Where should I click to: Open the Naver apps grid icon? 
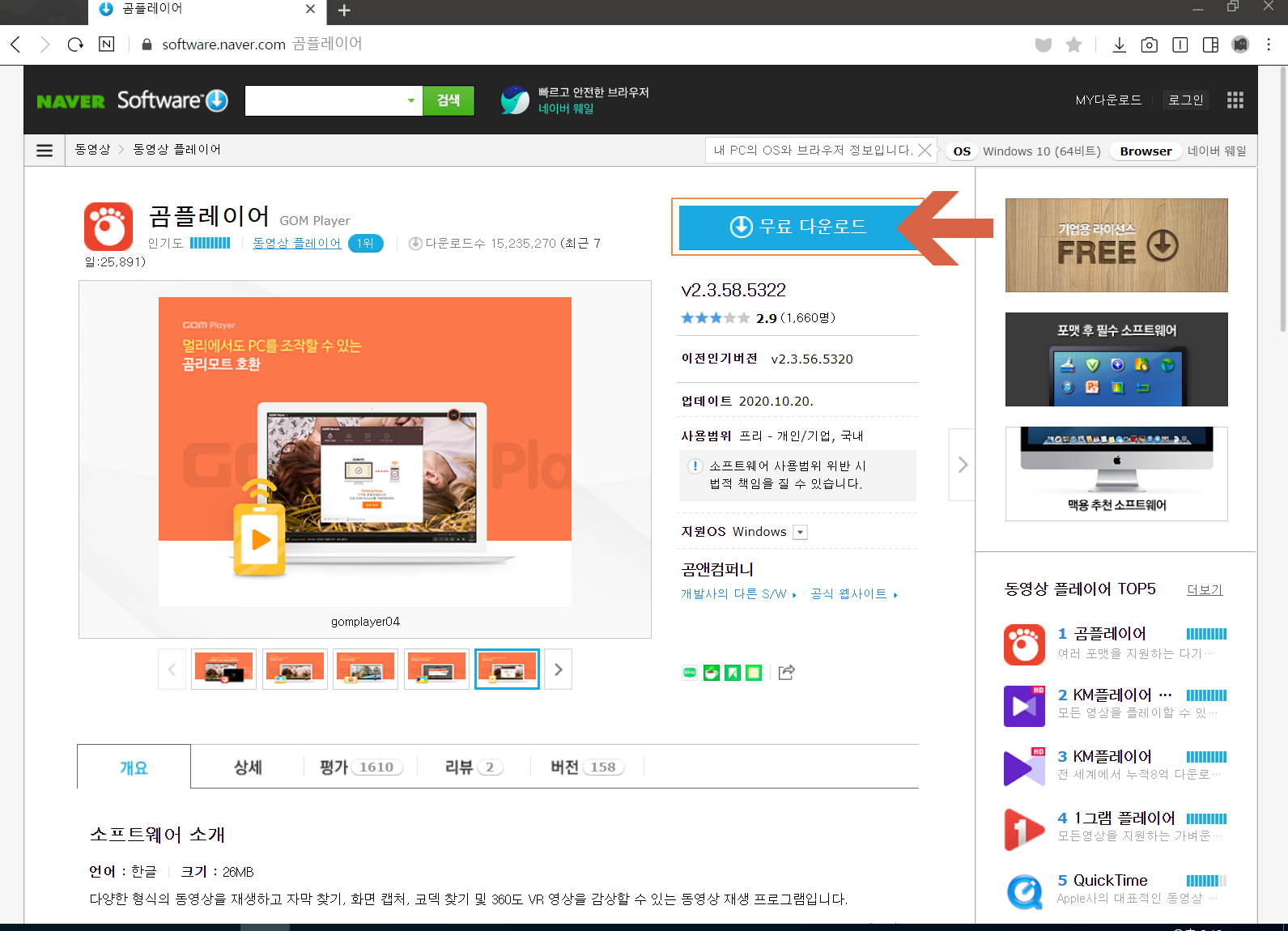(x=1235, y=100)
